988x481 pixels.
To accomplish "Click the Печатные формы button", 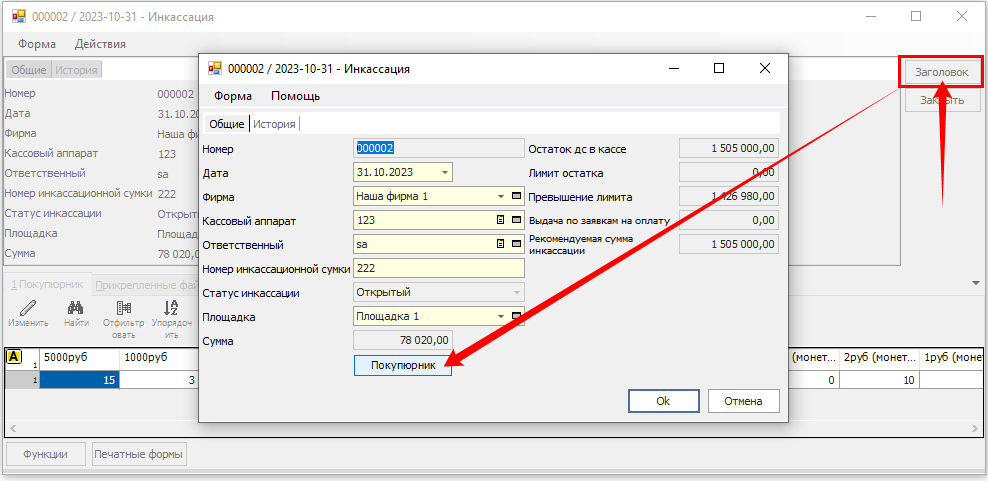I will (x=139, y=454).
